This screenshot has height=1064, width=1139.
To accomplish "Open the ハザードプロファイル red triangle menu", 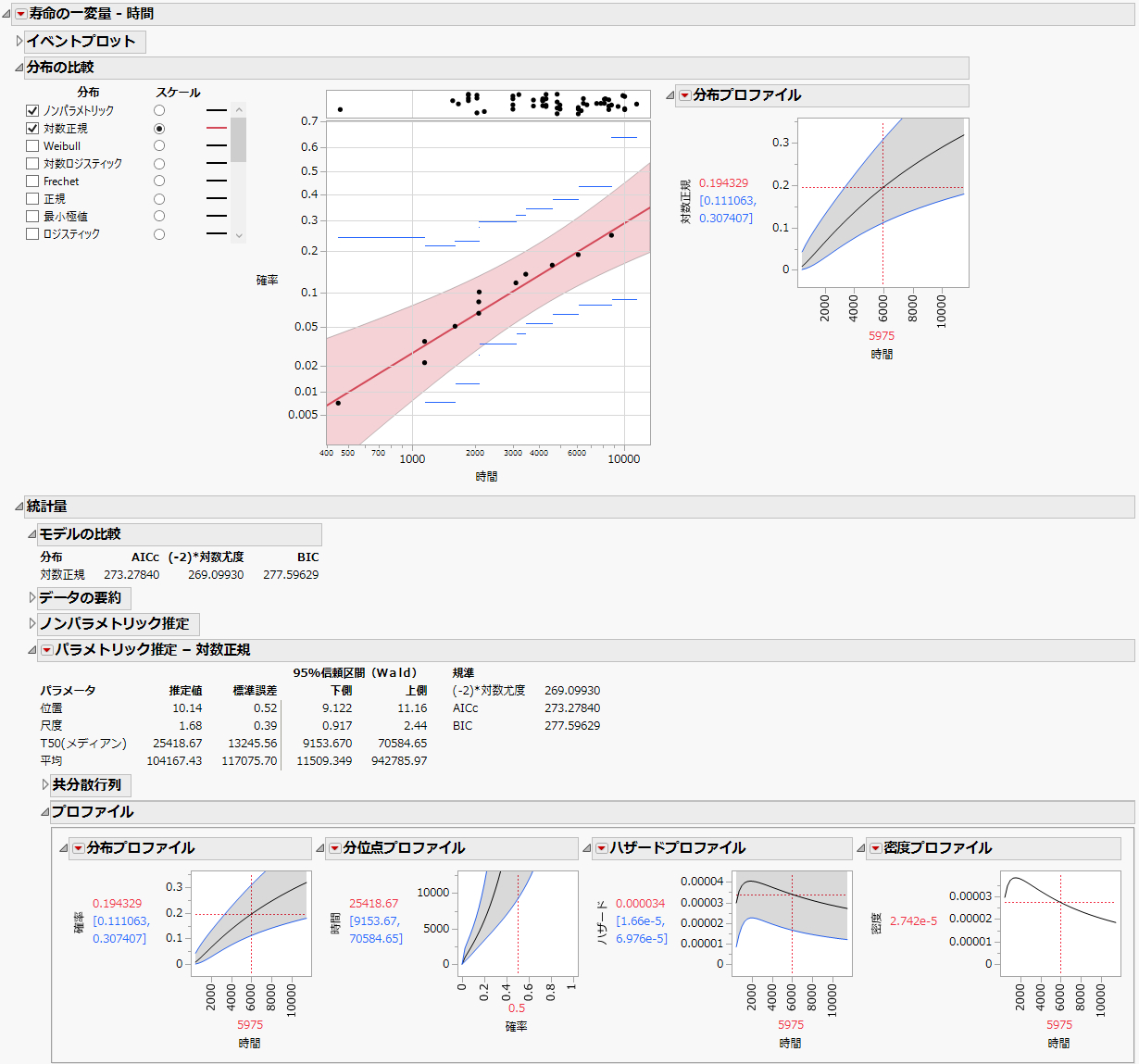I will pyautogui.click(x=604, y=848).
